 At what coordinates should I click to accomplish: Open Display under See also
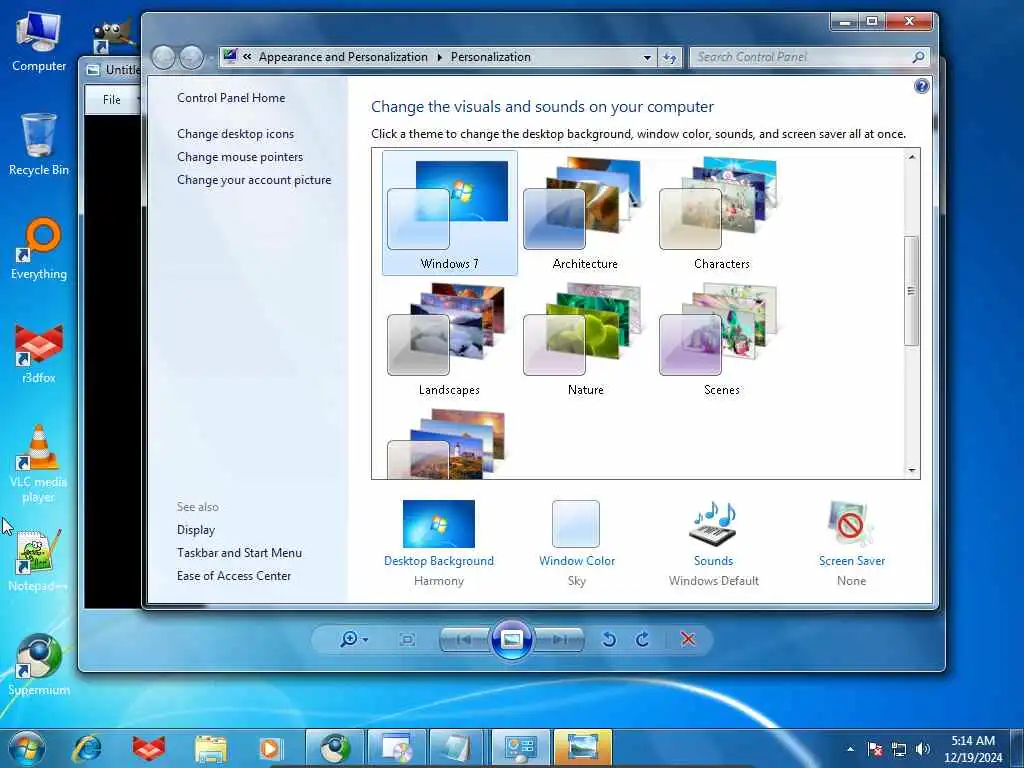click(196, 530)
